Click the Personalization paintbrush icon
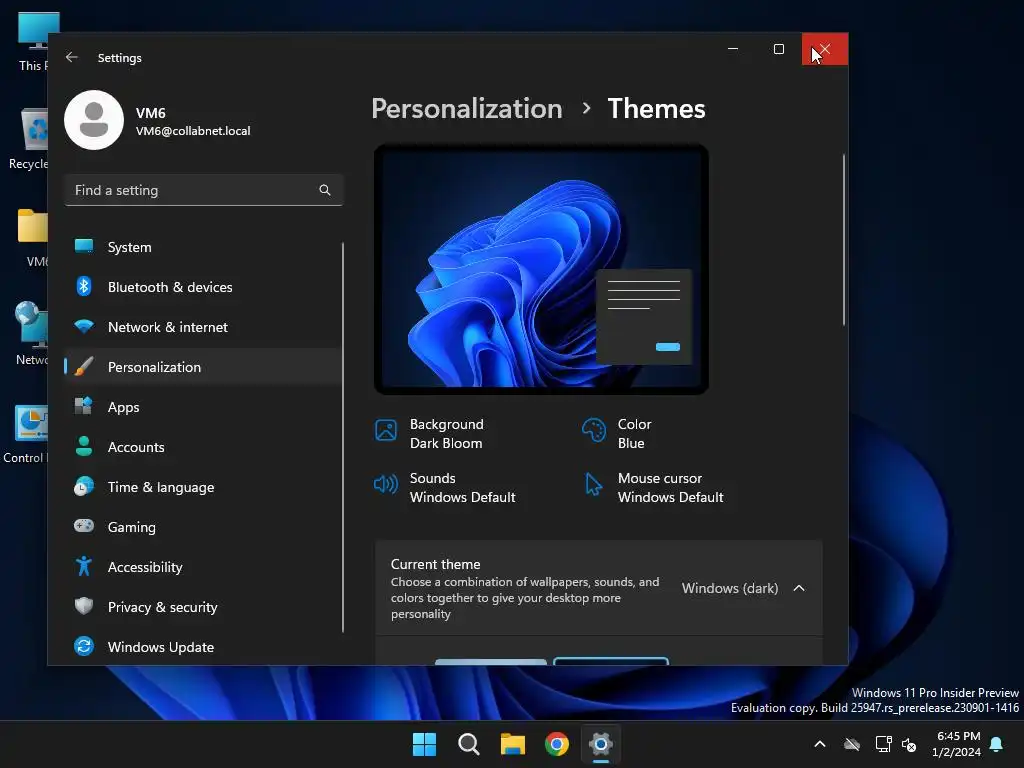The image size is (1024, 768). [x=84, y=366]
